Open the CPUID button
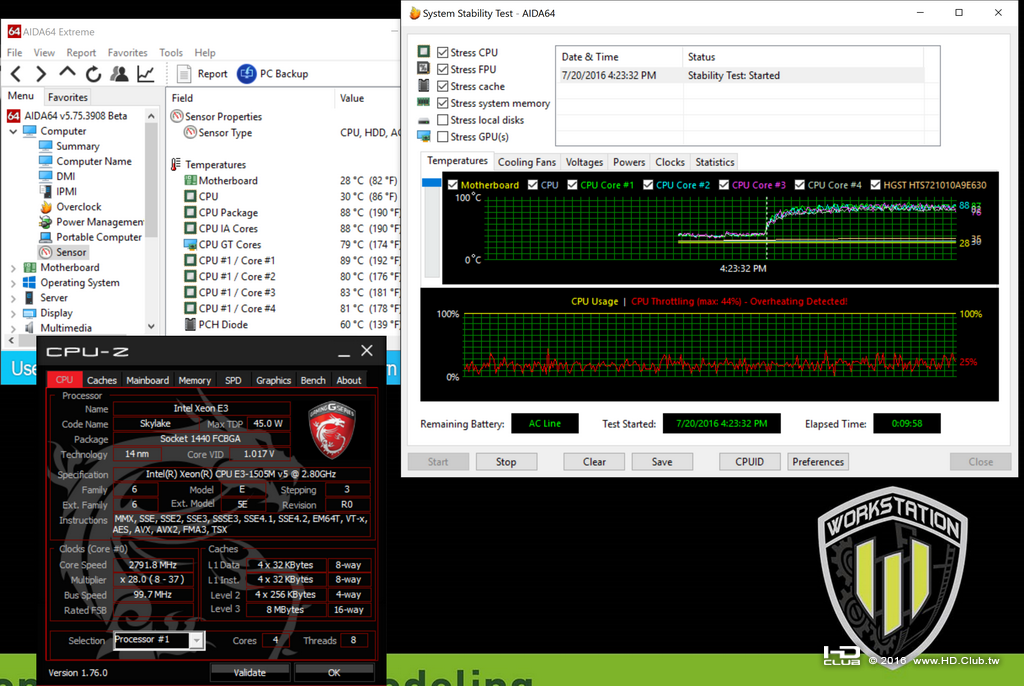Screen dimensions: 1024x686 click(749, 462)
